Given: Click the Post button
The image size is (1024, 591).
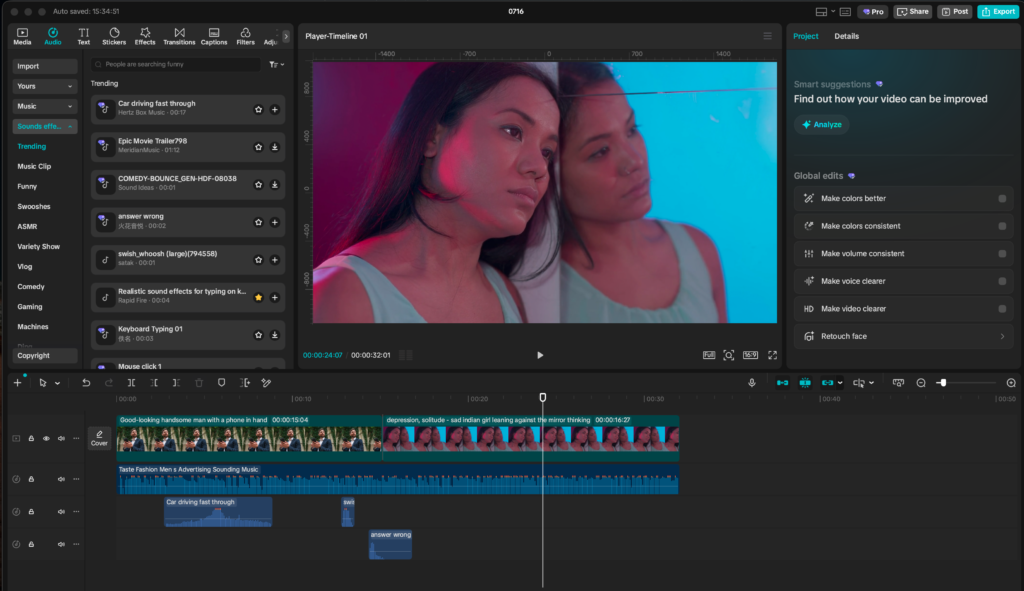Looking at the screenshot, I should [x=955, y=12].
